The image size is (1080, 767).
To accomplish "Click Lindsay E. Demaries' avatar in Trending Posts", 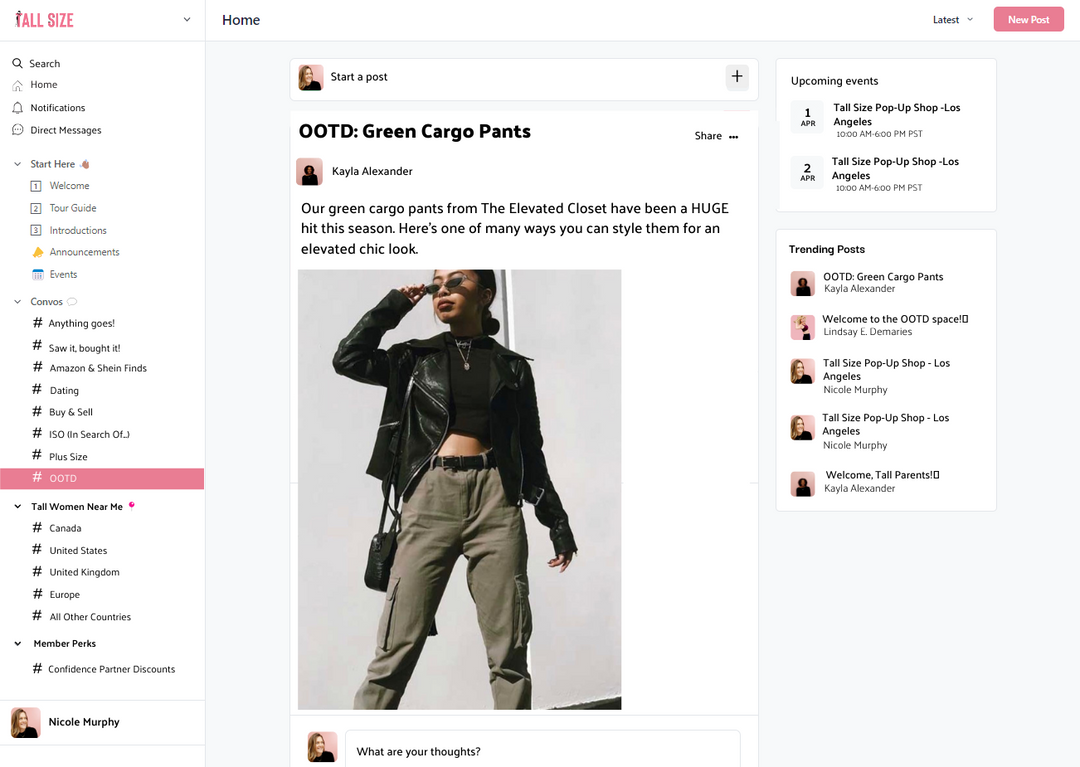I will 802,327.
